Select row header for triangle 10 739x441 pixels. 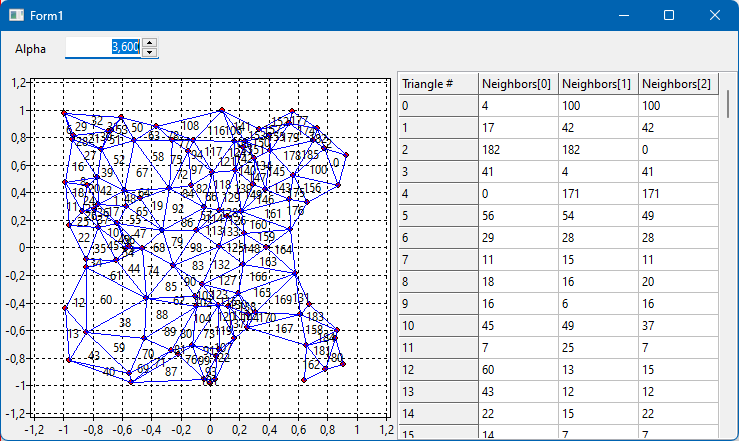point(438,326)
